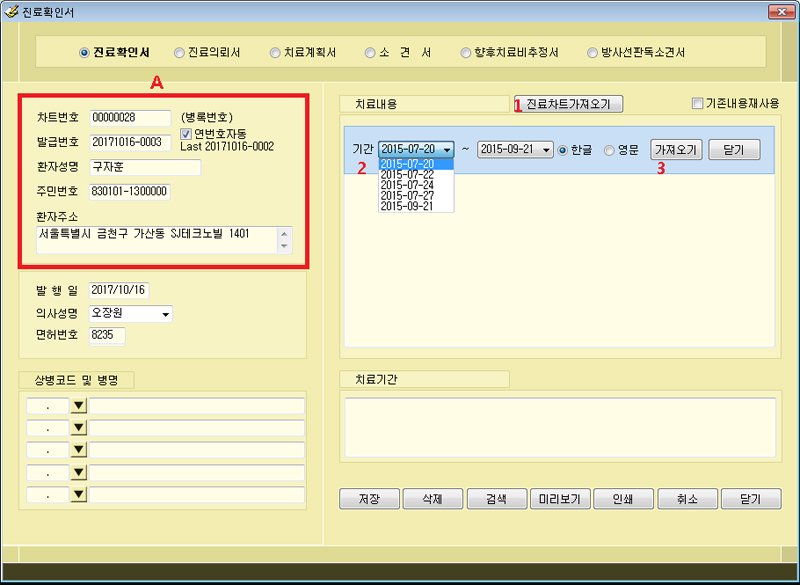Choose the 방사선판독소견서 document type
Image resolution: width=800 pixels, height=585 pixels.
[x=593, y=52]
